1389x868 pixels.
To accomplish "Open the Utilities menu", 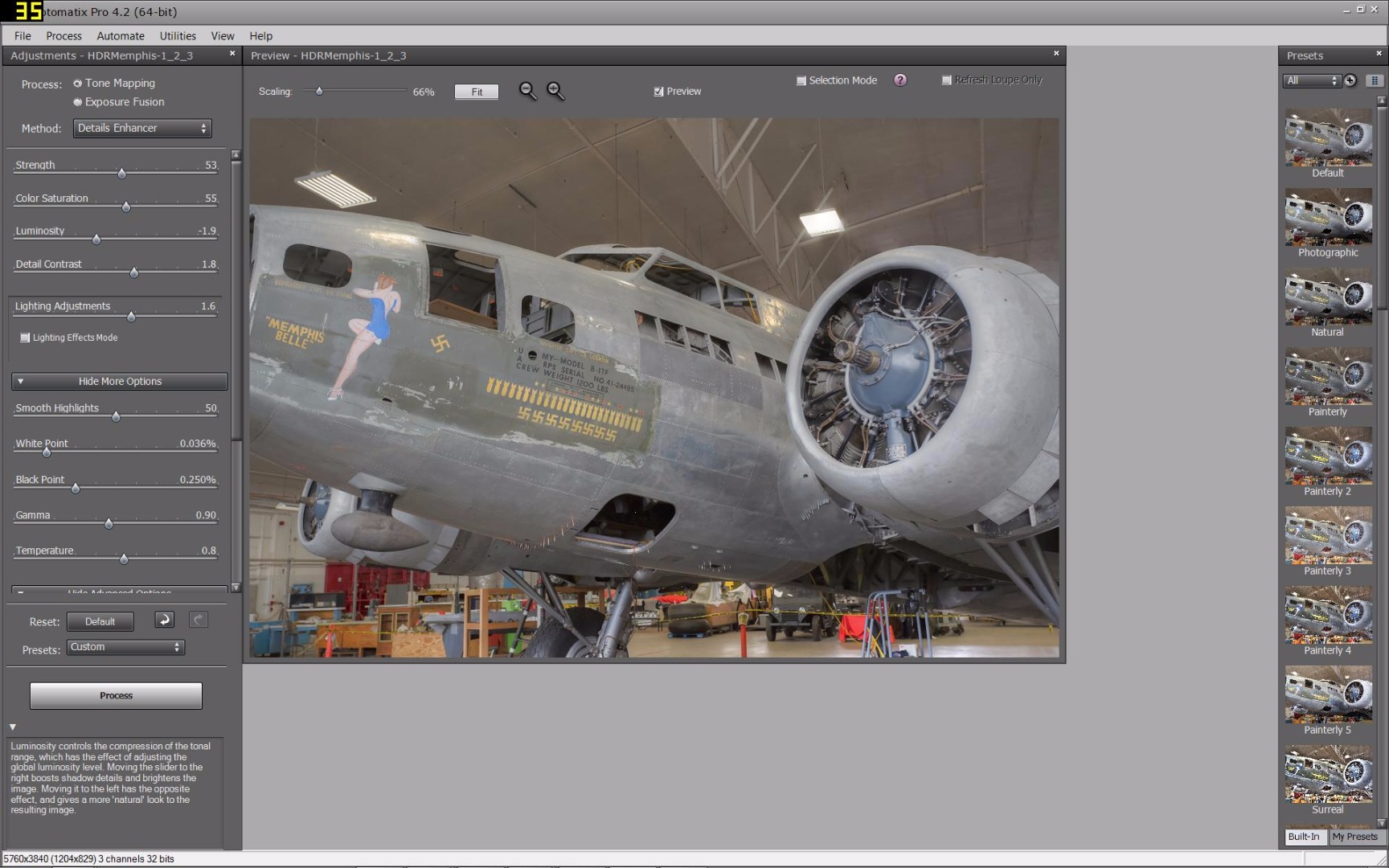I will [x=178, y=35].
